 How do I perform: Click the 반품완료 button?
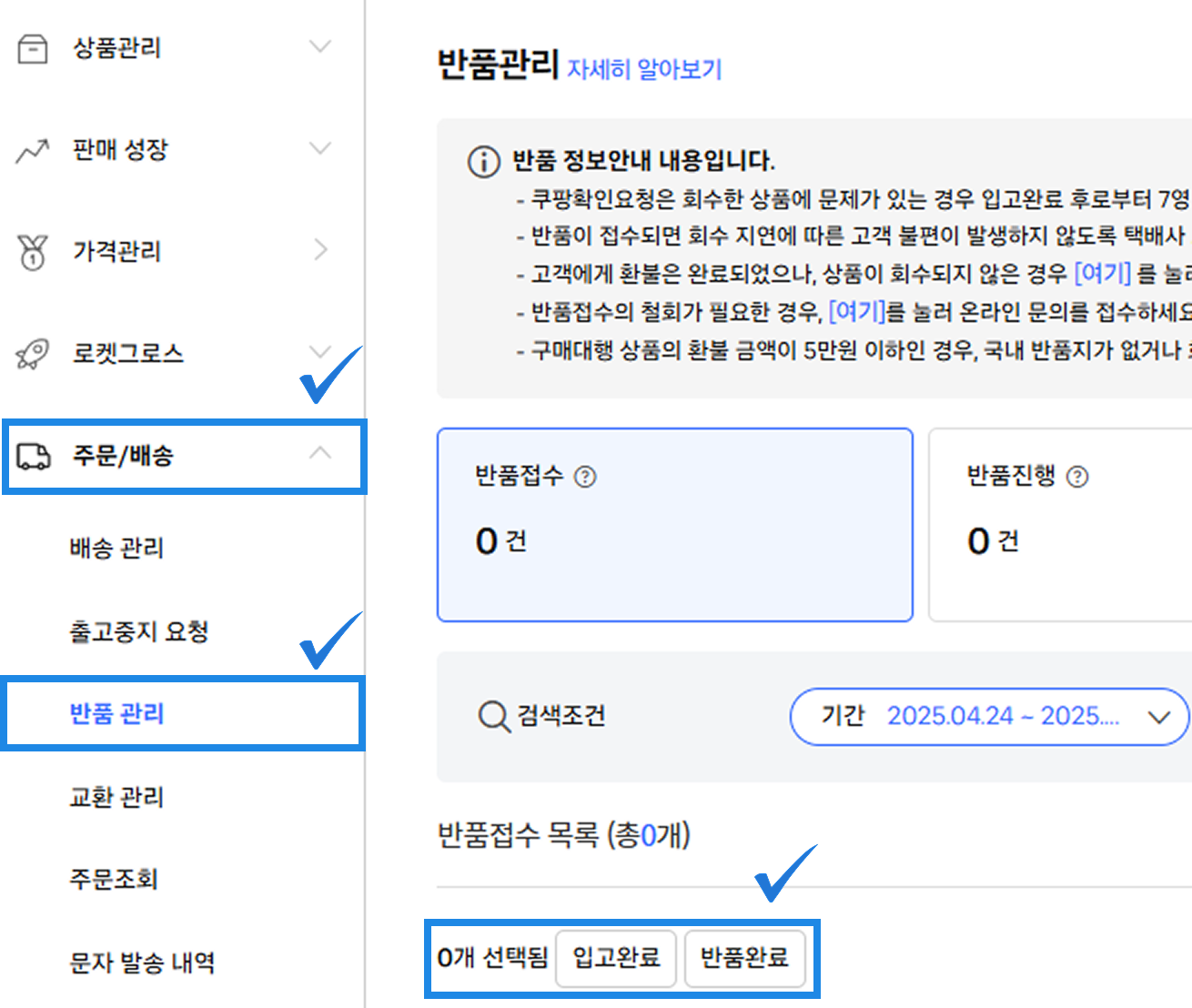point(746,958)
